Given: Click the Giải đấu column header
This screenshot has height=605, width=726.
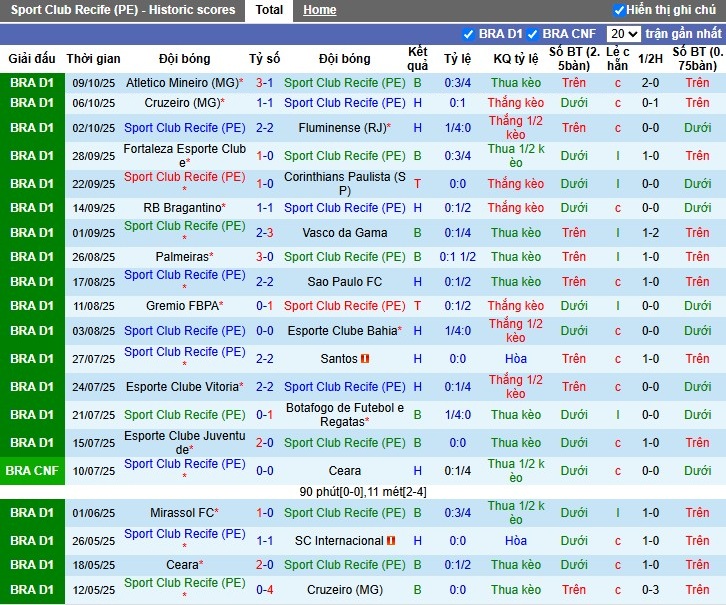Looking at the screenshot, I should pyautogui.click(x=32, y=59).
